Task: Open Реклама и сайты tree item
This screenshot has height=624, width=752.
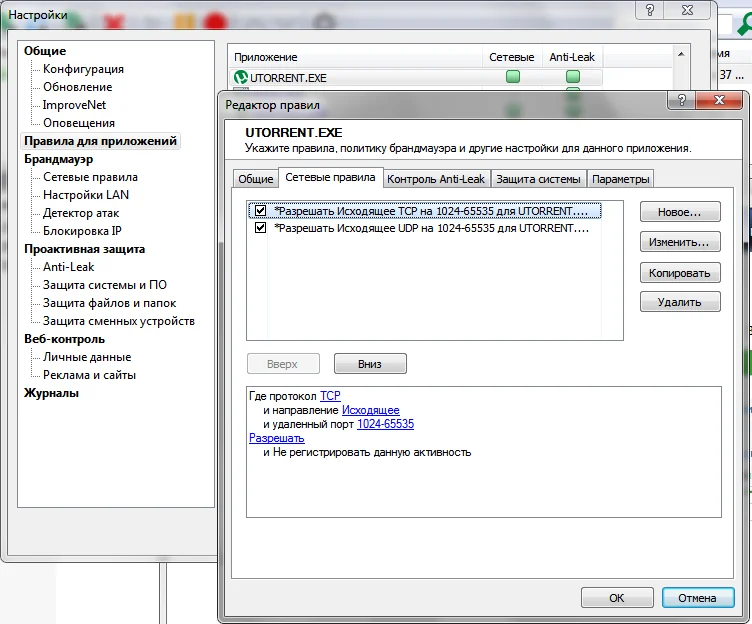Action: click(89, 375)
